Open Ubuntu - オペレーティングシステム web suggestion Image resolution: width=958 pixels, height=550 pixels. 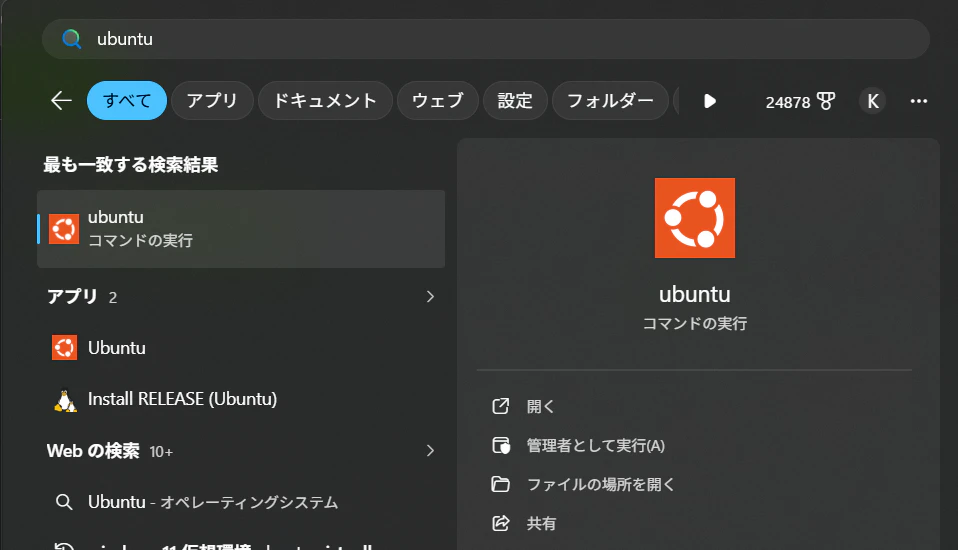pos(241,502)
